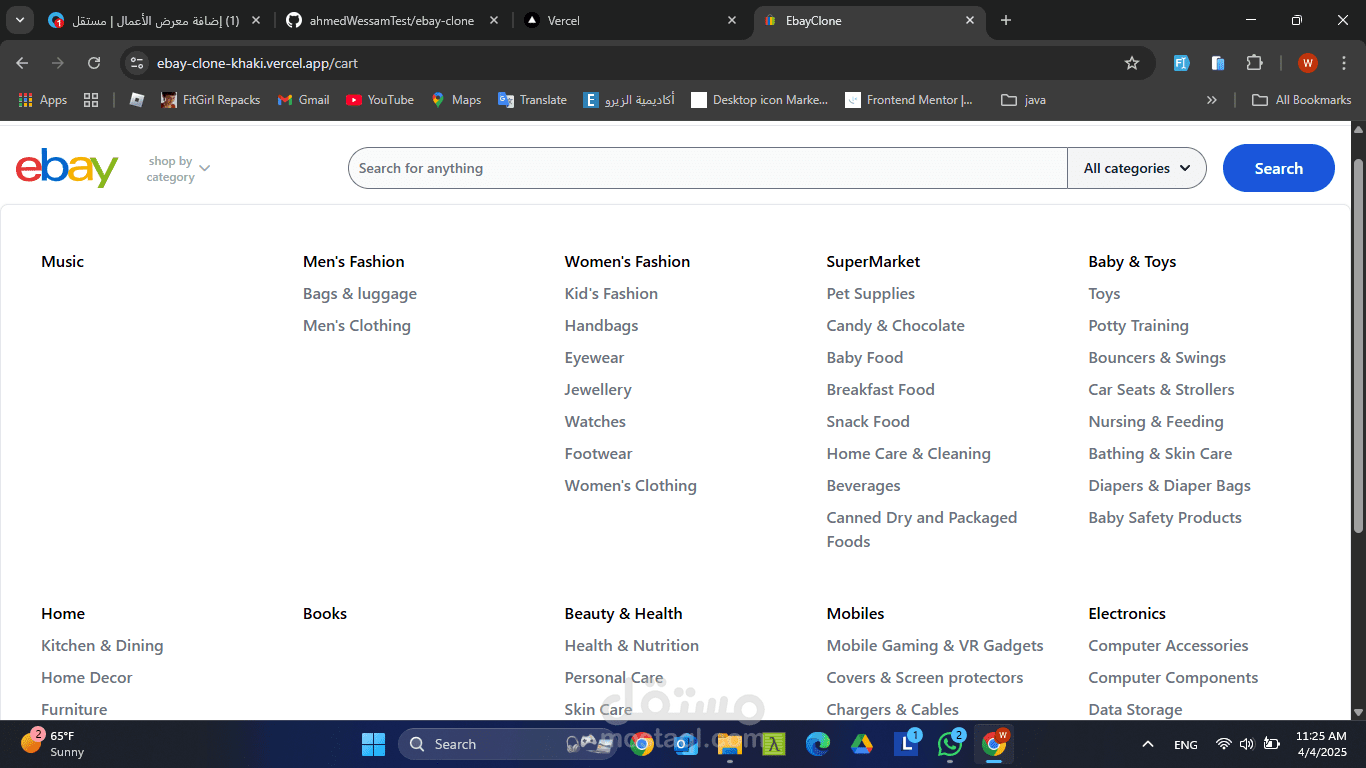Click the browser forward arrow
The image size is (1366, 768).
[58, 63]
